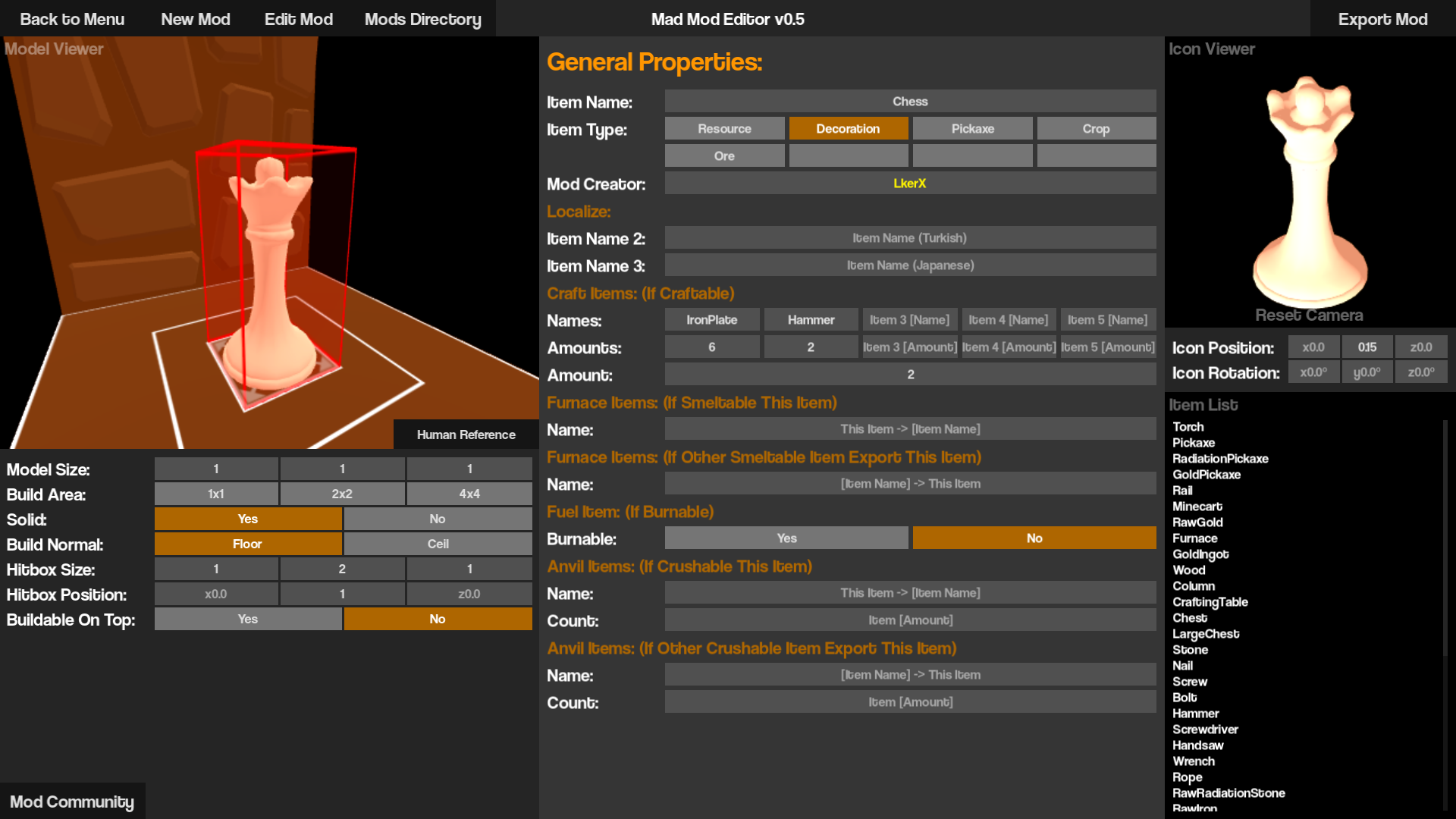This screenshot has height=819, width=1456.
Task: Edit the Hammer craft item name
Action: coord(811,320)
